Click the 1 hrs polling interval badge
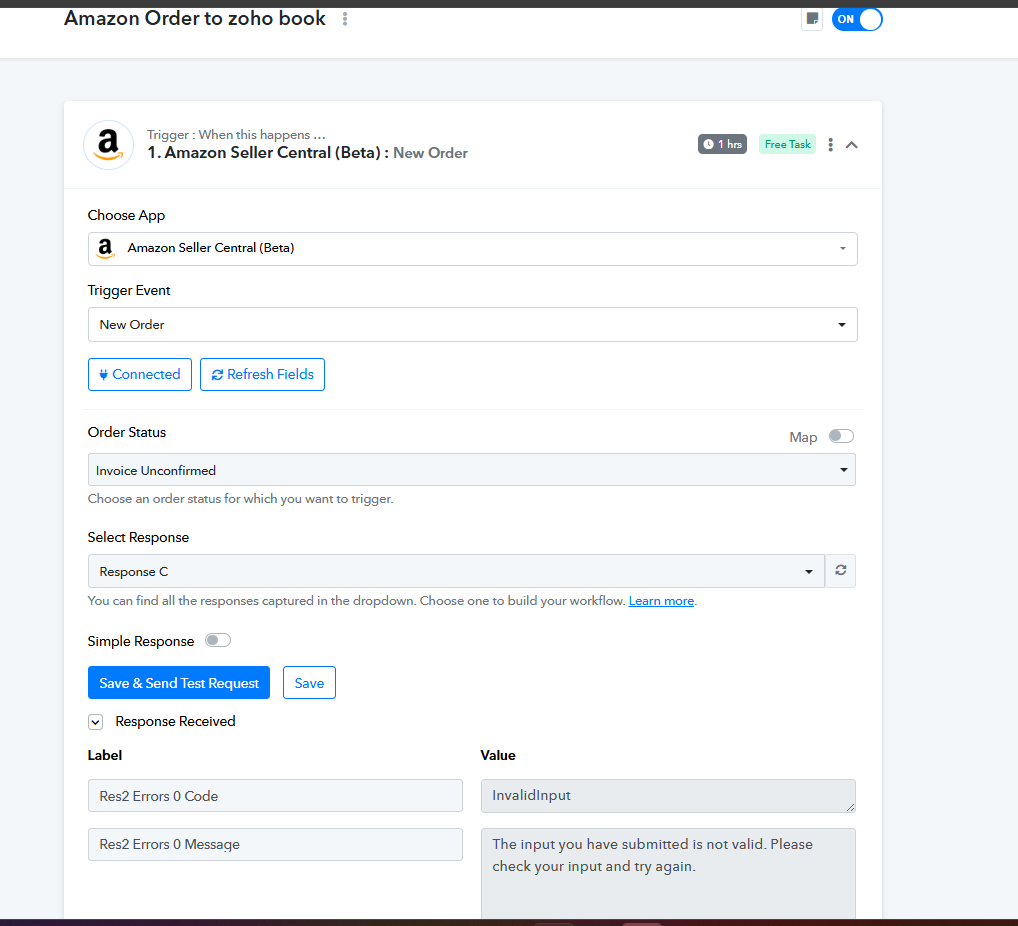This screenshot has width=1018, height=926. point(722,145)
